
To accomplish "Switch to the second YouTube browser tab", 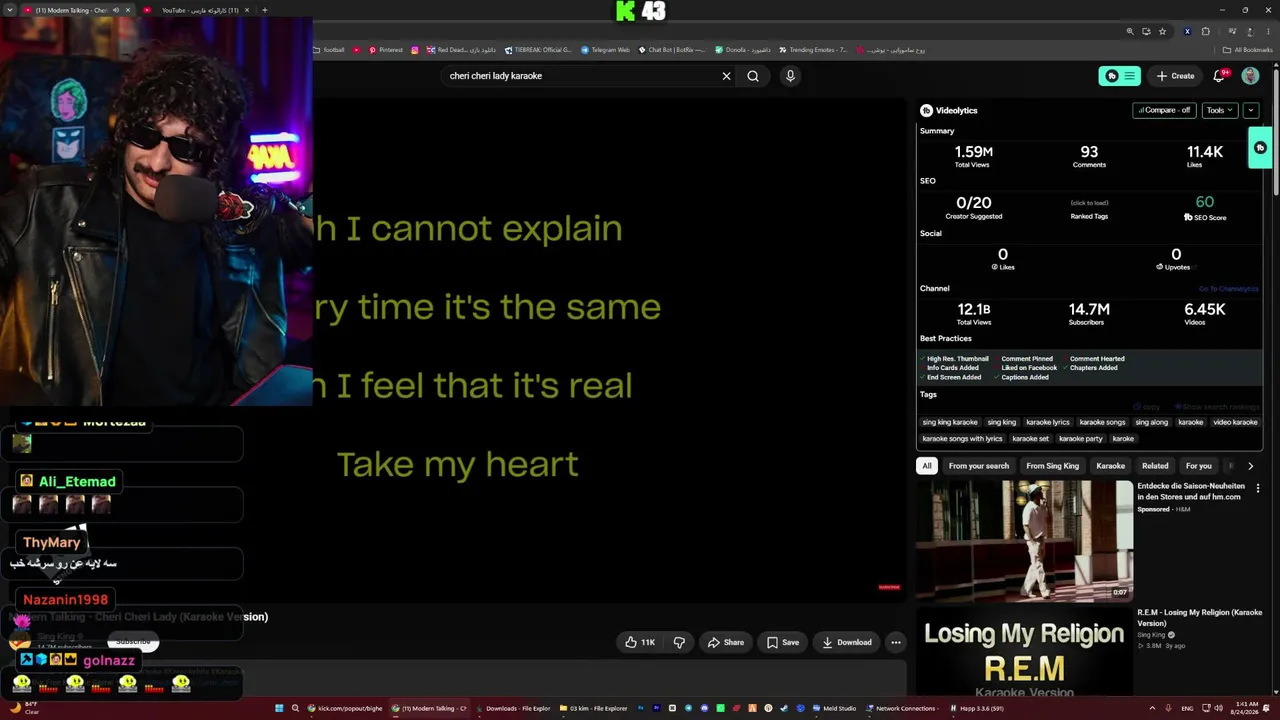I will 200,10.
